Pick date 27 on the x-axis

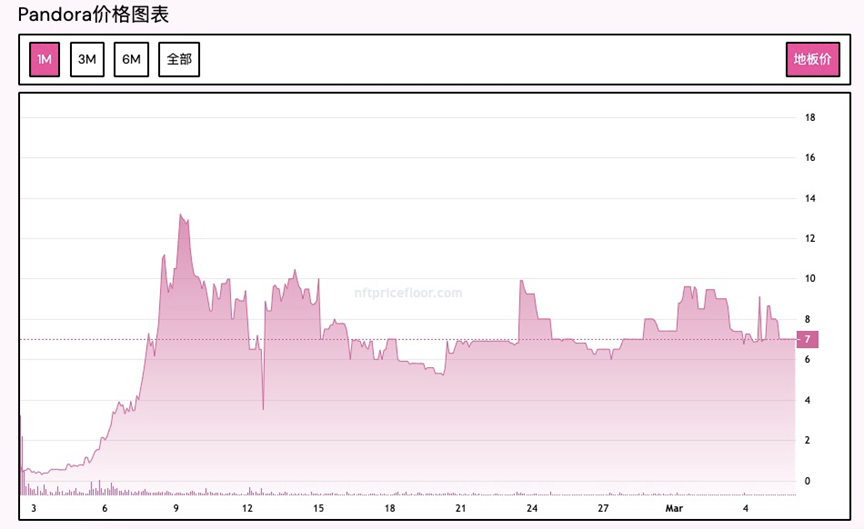[x=603, y=509]
